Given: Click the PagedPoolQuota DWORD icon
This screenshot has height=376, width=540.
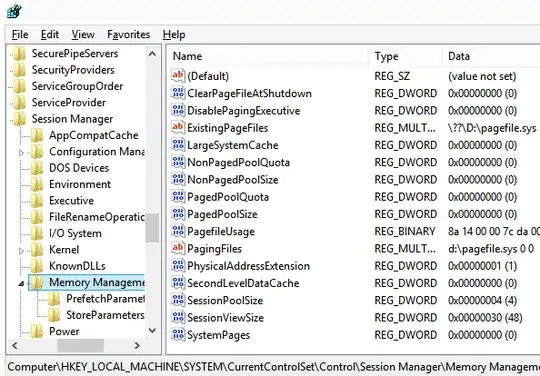Looking at the screenshot, I should [178, 197].
